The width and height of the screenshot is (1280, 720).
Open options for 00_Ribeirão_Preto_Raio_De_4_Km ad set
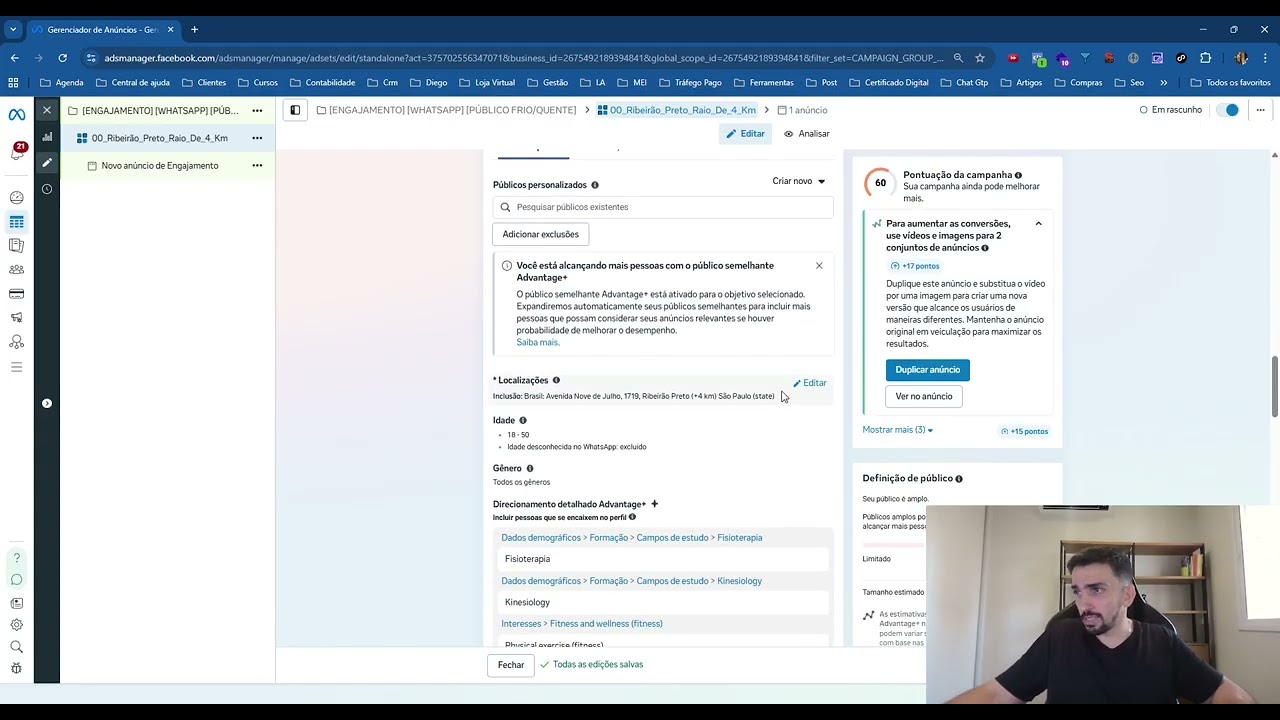coord(257,138)
